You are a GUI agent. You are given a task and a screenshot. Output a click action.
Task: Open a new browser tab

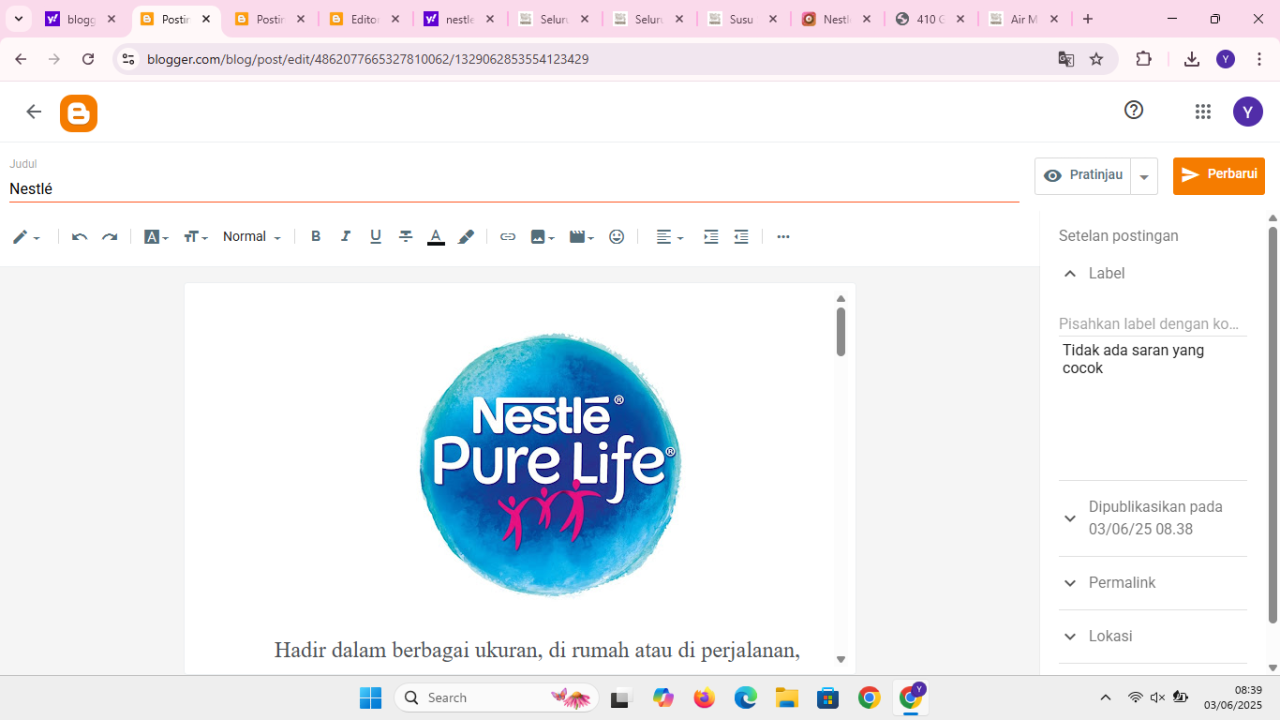[x=1088, y=19]
